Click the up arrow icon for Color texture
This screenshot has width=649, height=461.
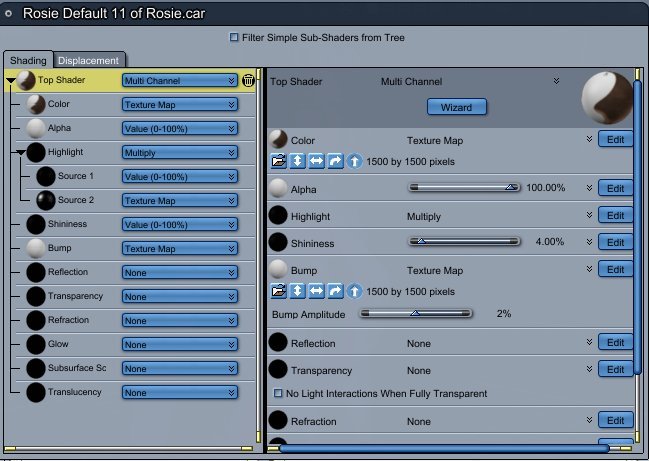click(354, 161)
